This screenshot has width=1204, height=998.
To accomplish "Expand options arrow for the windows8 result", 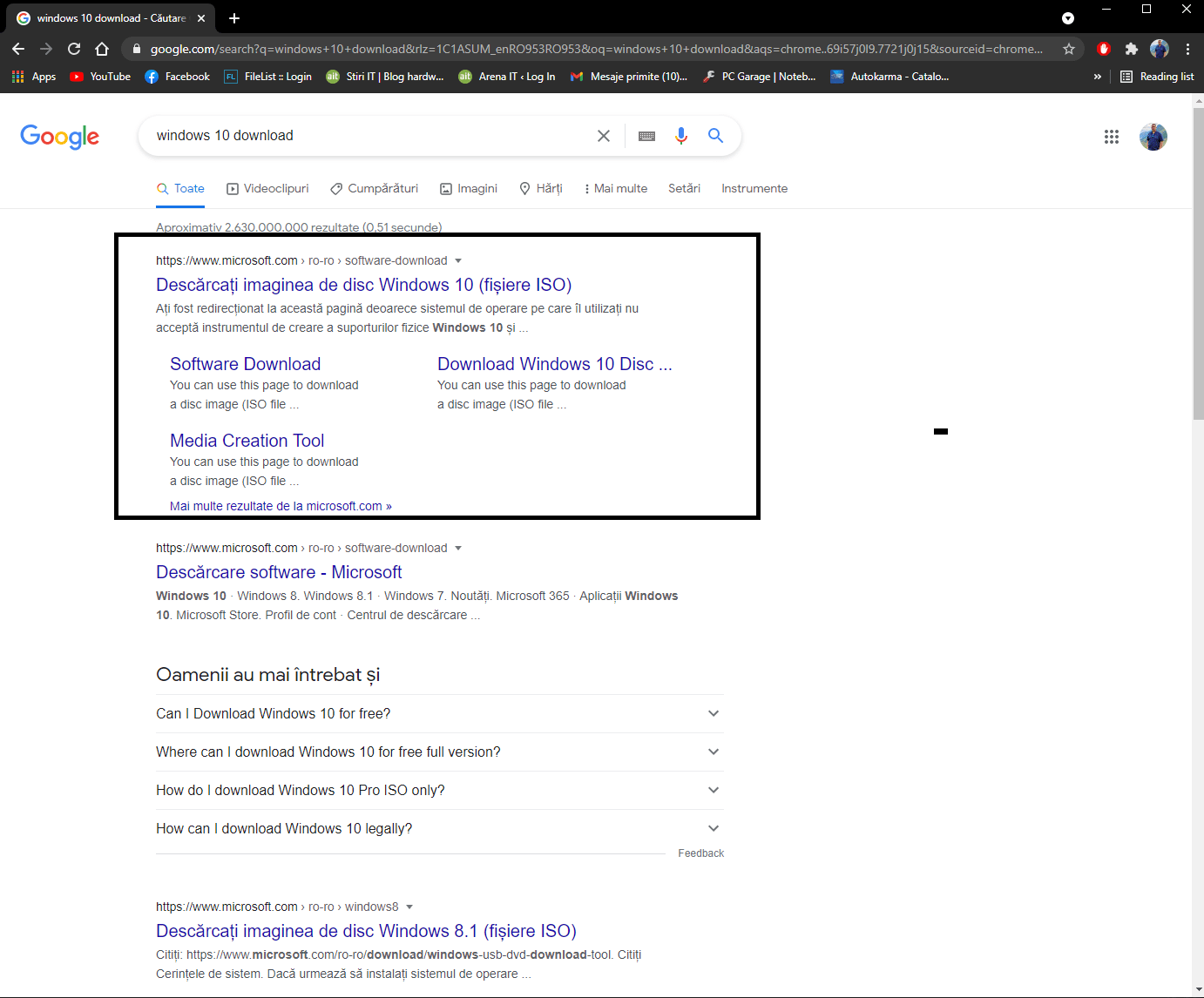I will pyautogui.click(x=409, y=907).
